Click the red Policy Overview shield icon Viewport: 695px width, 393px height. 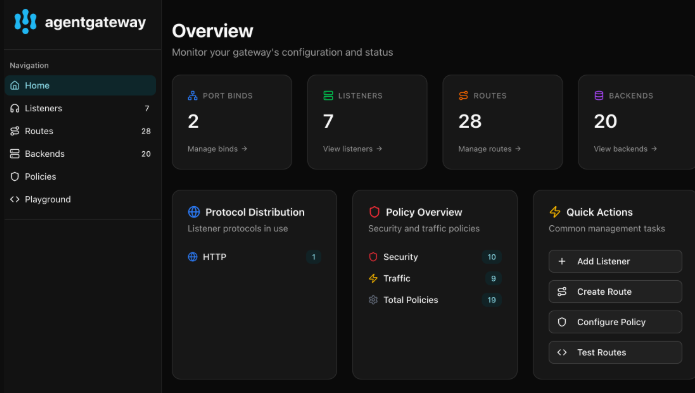[375, 212]
